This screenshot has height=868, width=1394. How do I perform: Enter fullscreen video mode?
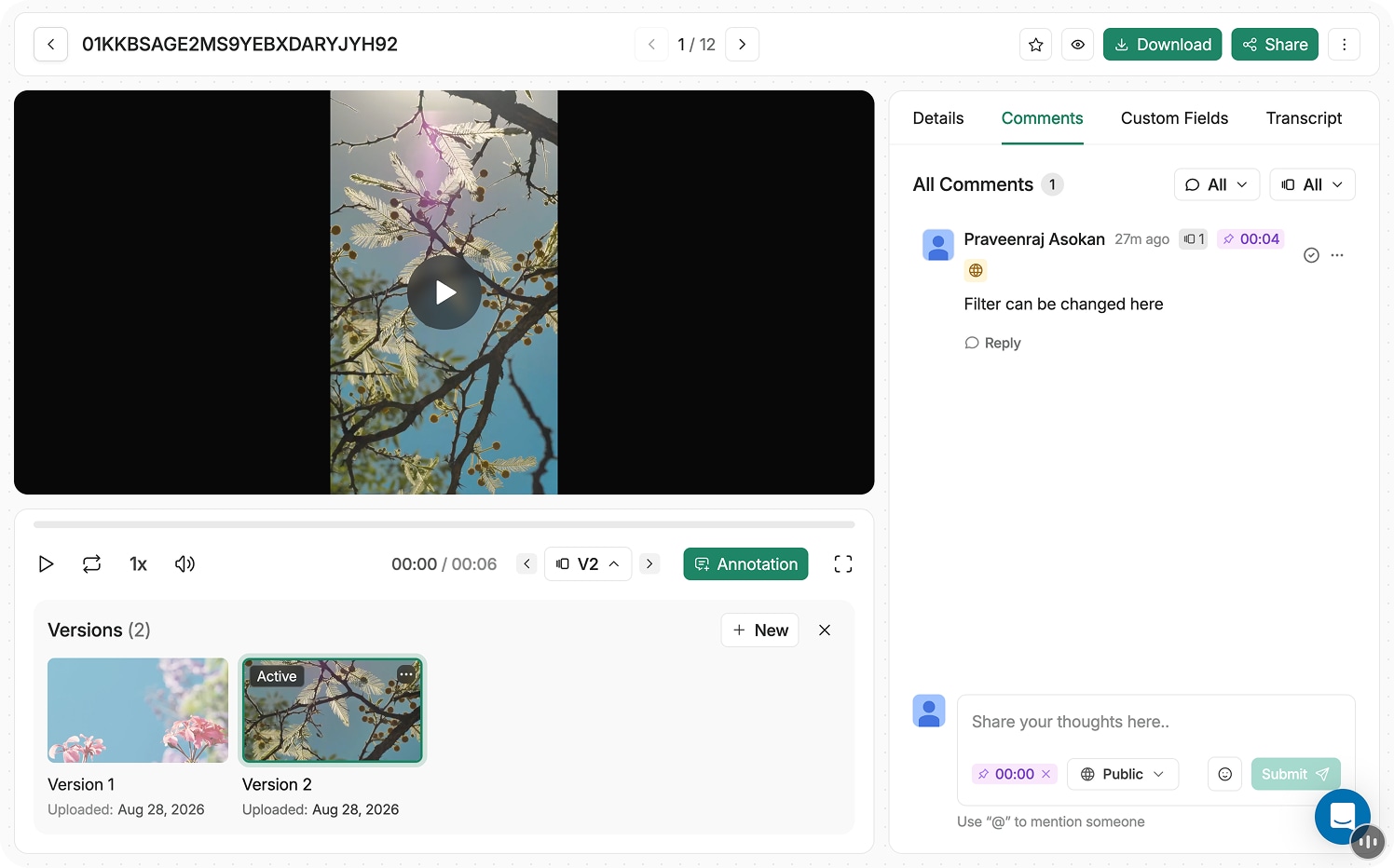coord(843,564)
